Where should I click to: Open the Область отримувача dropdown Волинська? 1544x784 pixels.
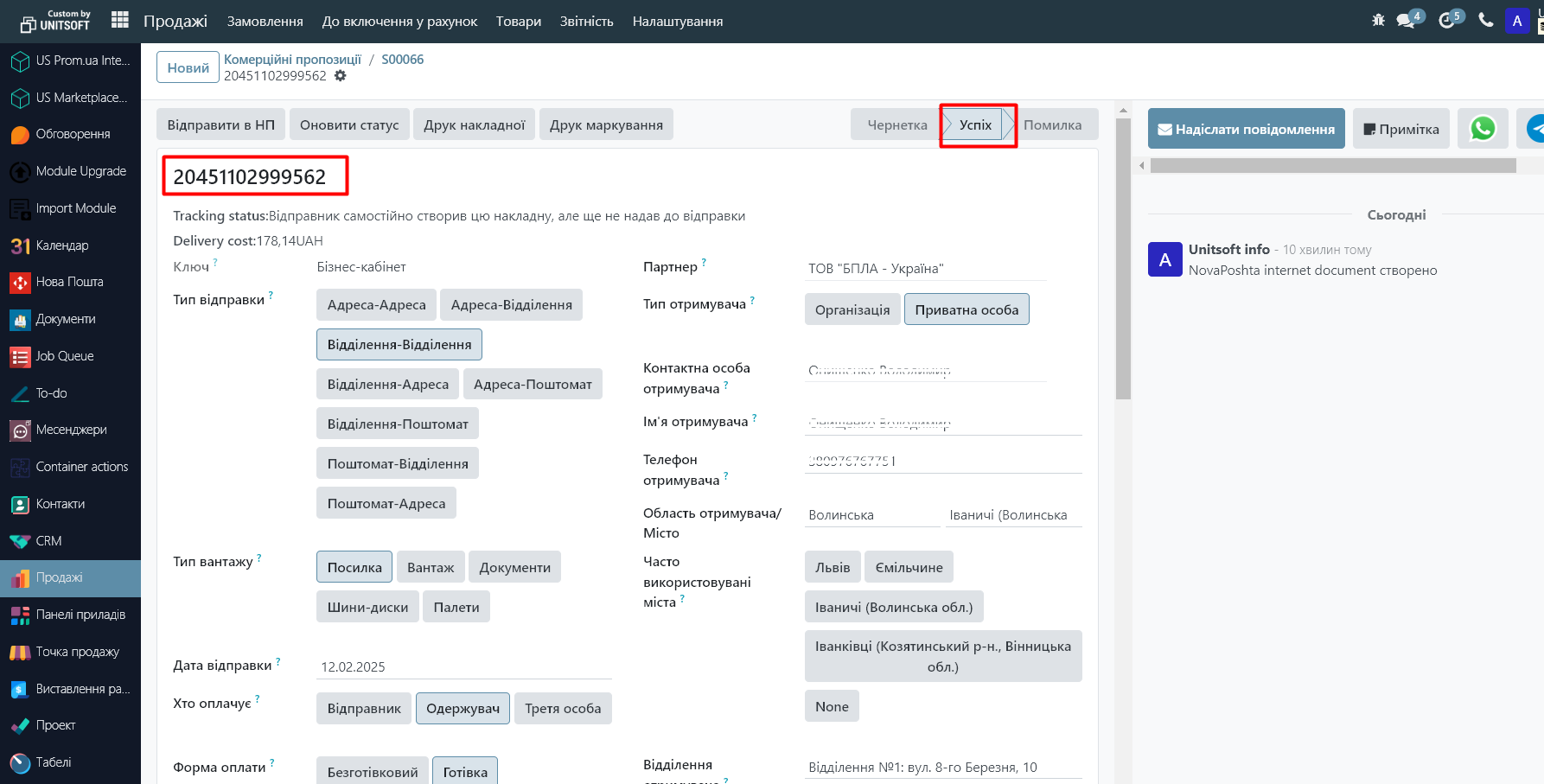871,515
